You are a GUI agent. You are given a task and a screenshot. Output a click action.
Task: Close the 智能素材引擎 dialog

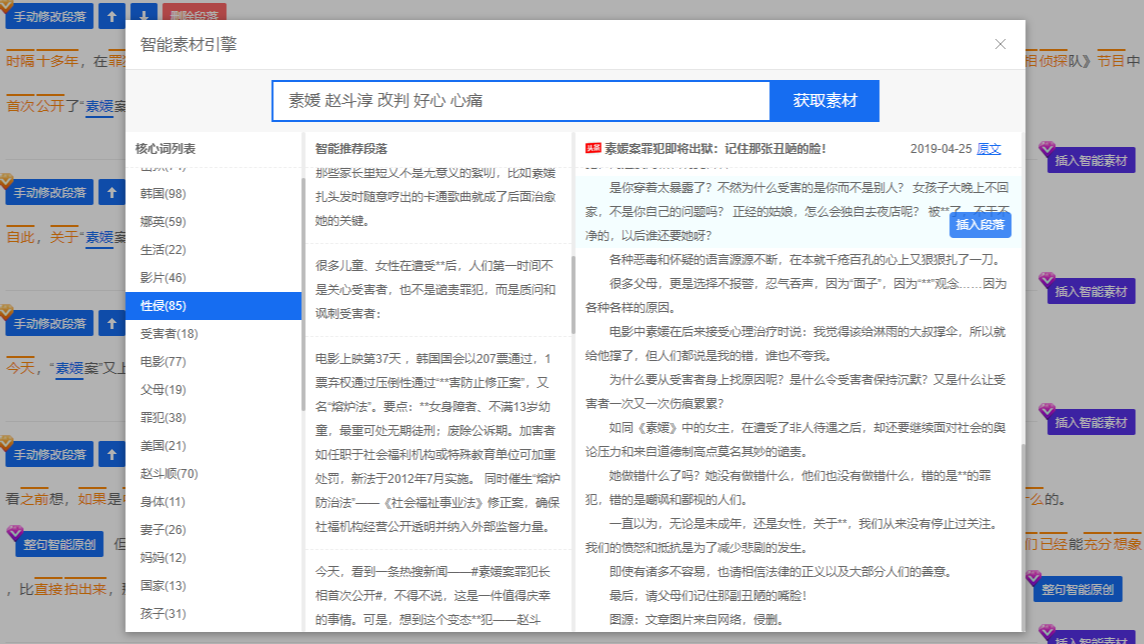pos(1000,44)
